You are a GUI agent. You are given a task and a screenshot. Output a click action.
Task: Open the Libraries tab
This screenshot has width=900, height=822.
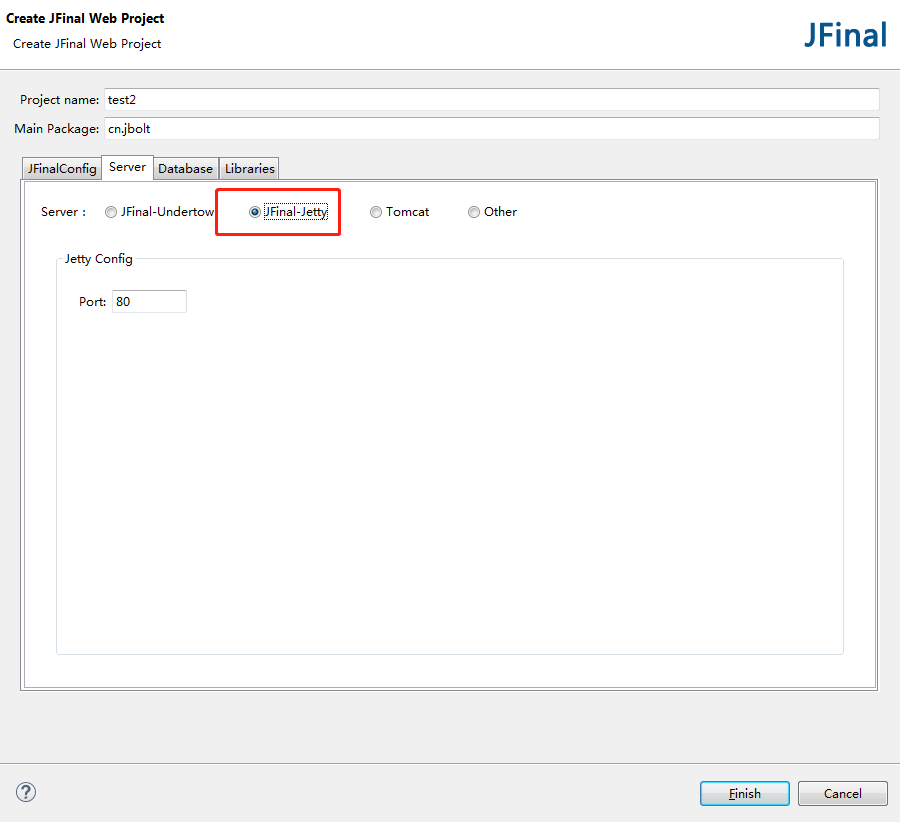[250, 169]
